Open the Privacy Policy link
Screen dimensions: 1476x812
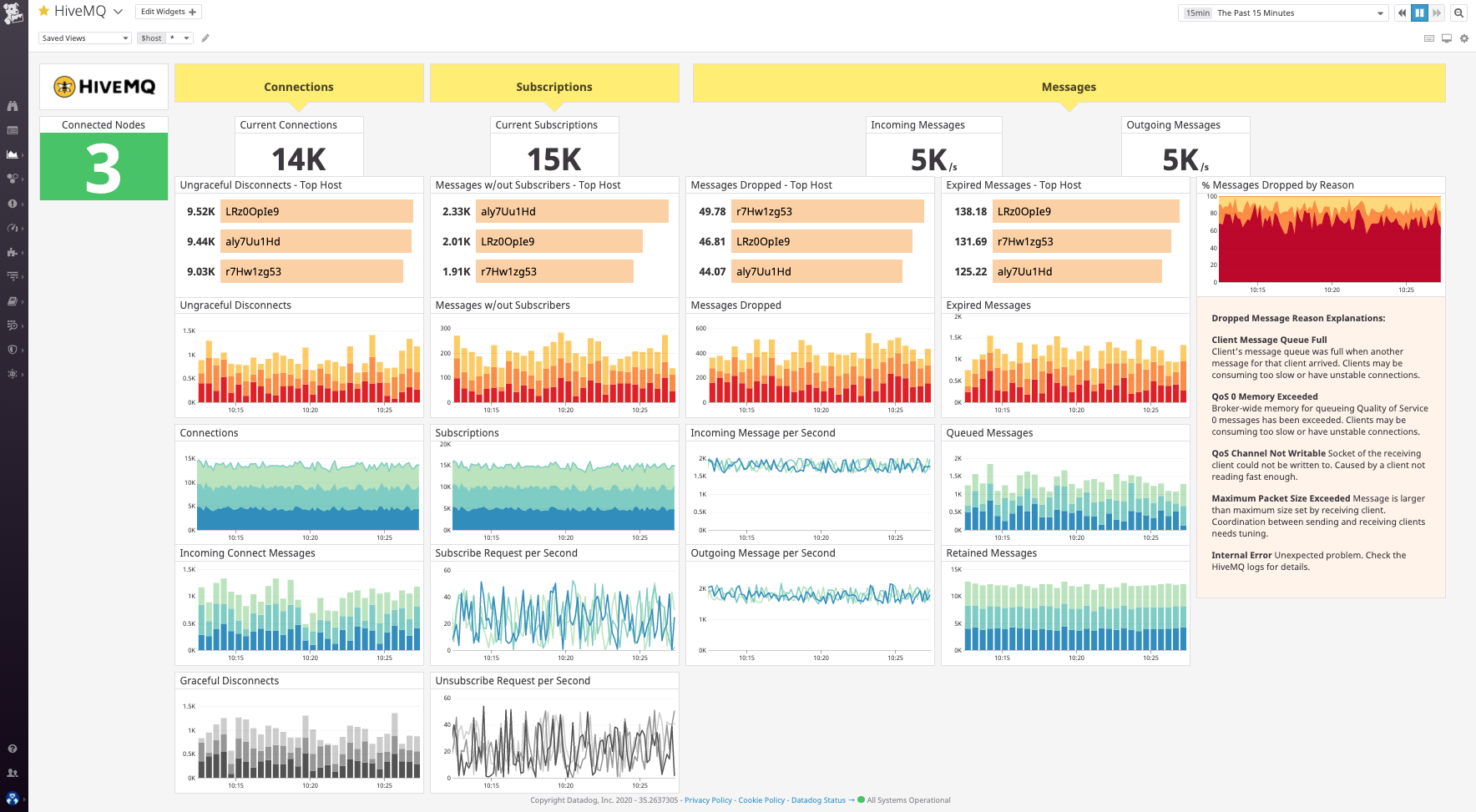point(708,799)
